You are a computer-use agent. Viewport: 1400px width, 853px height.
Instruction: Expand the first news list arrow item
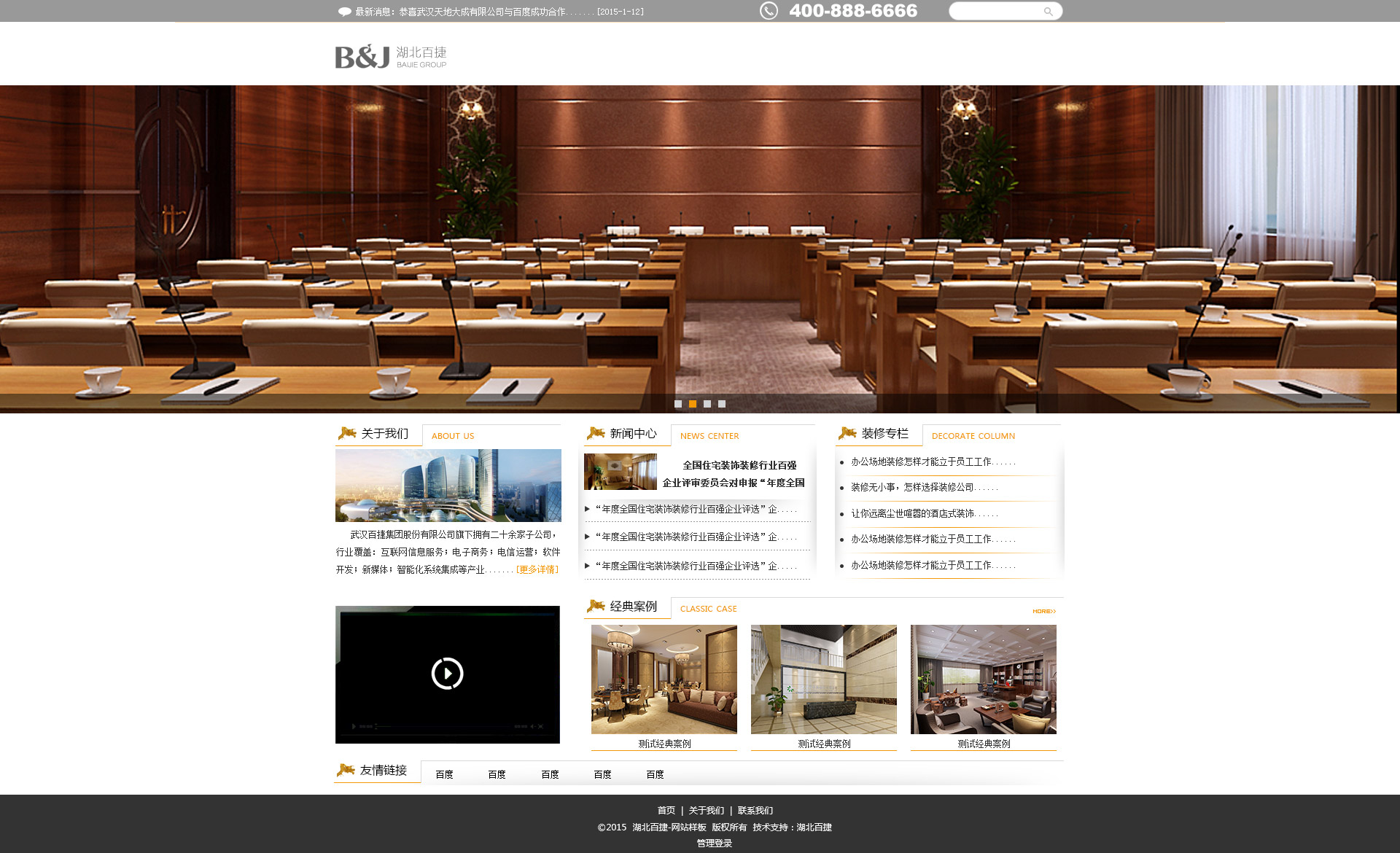tap(588, 509)
